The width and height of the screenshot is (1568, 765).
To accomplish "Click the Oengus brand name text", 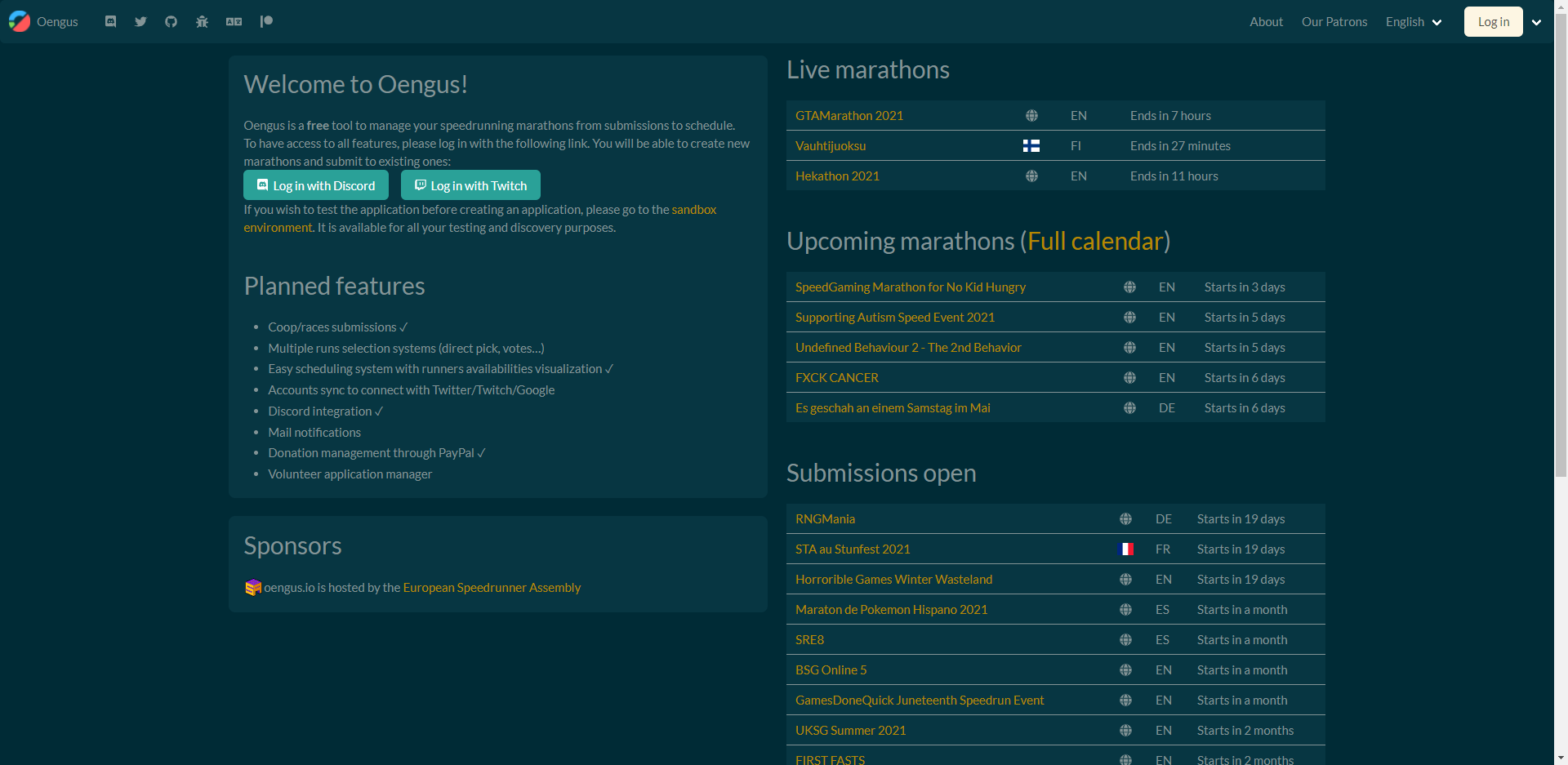I will click(x=57, y=22).
